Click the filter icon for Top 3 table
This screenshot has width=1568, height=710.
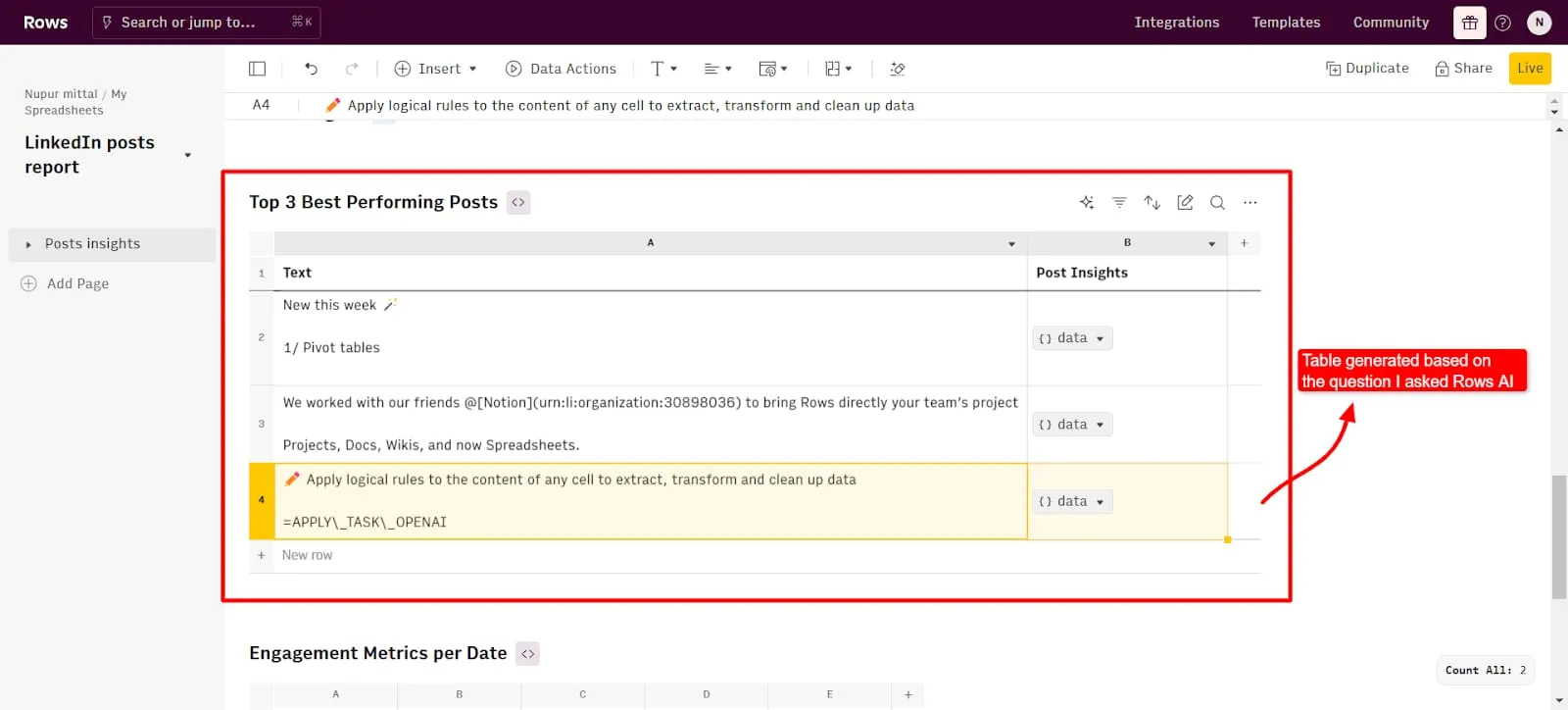tap(1119, 203)
